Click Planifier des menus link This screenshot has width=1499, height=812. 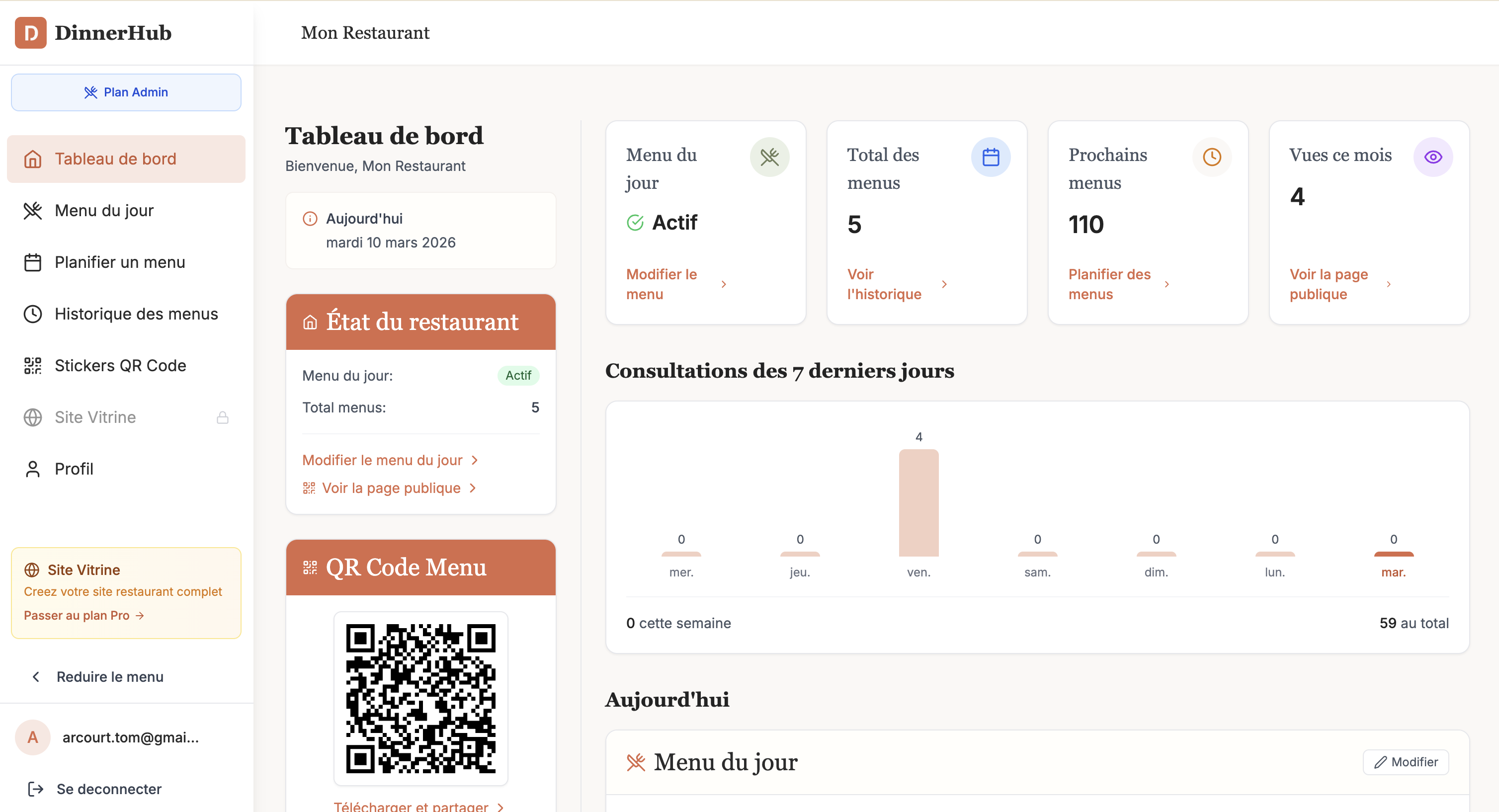(1118, 284)
